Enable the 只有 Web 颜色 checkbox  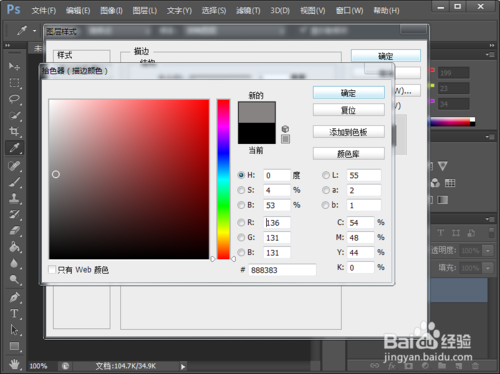[52, 269]
